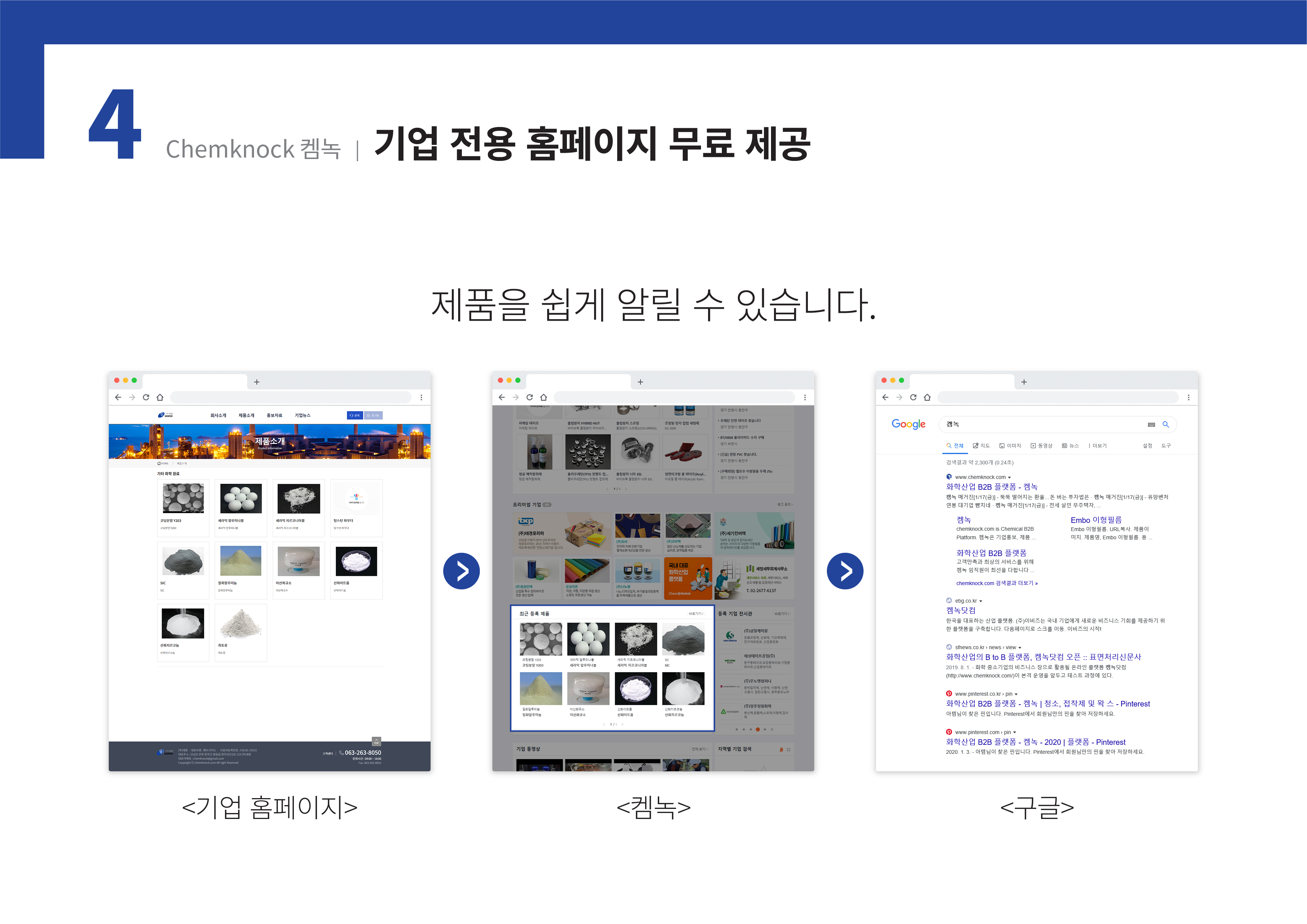Viewport: 1307px width, 924px height.
Task: Open 회사소개 menu on company homepage
Action: [218, 416]
